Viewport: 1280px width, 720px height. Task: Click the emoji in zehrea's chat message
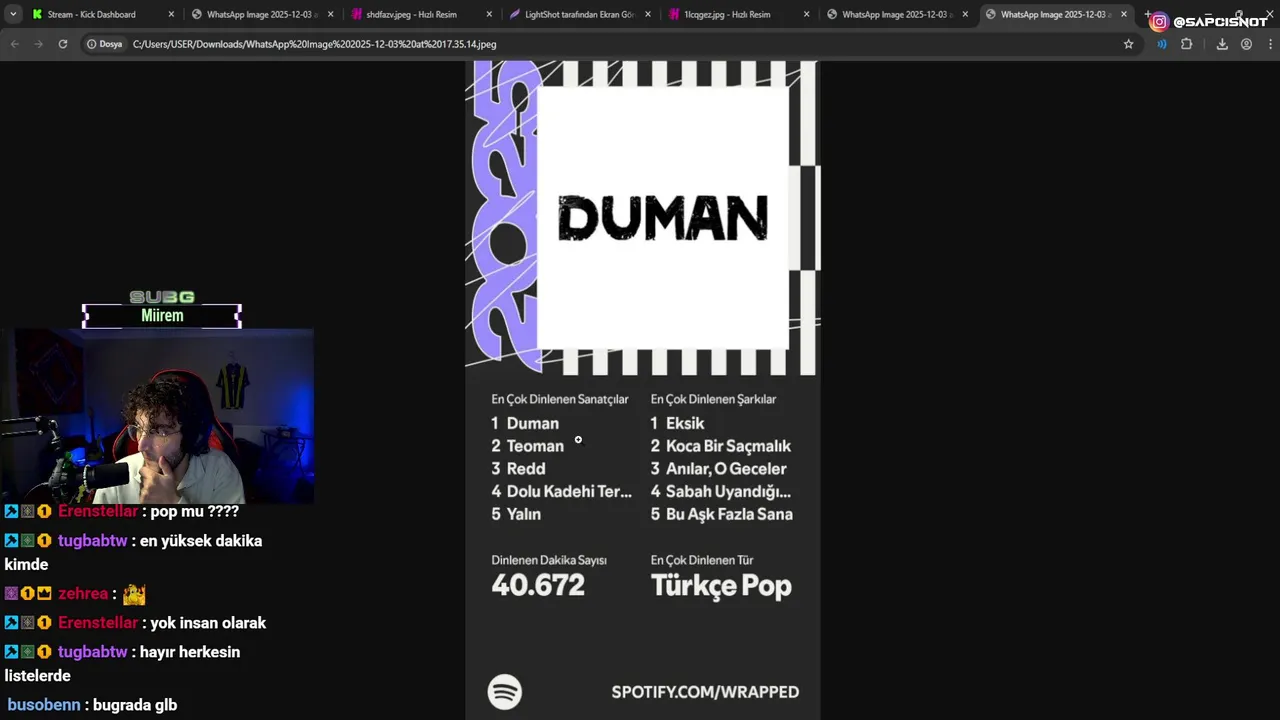click(x=134, y=594)
